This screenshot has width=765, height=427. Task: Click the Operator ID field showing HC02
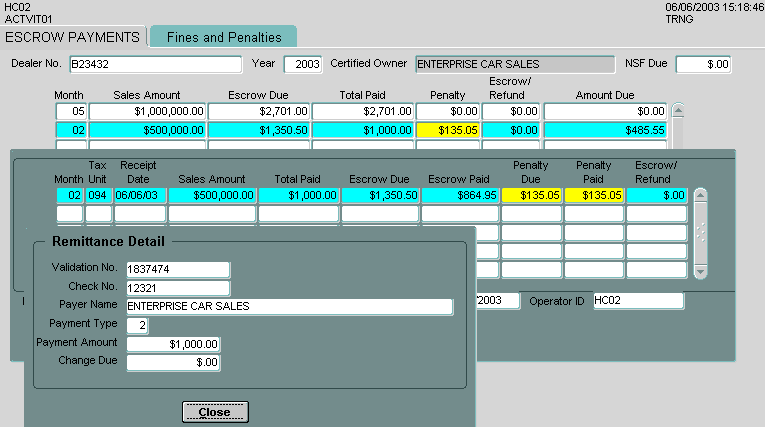pos(638,301)
